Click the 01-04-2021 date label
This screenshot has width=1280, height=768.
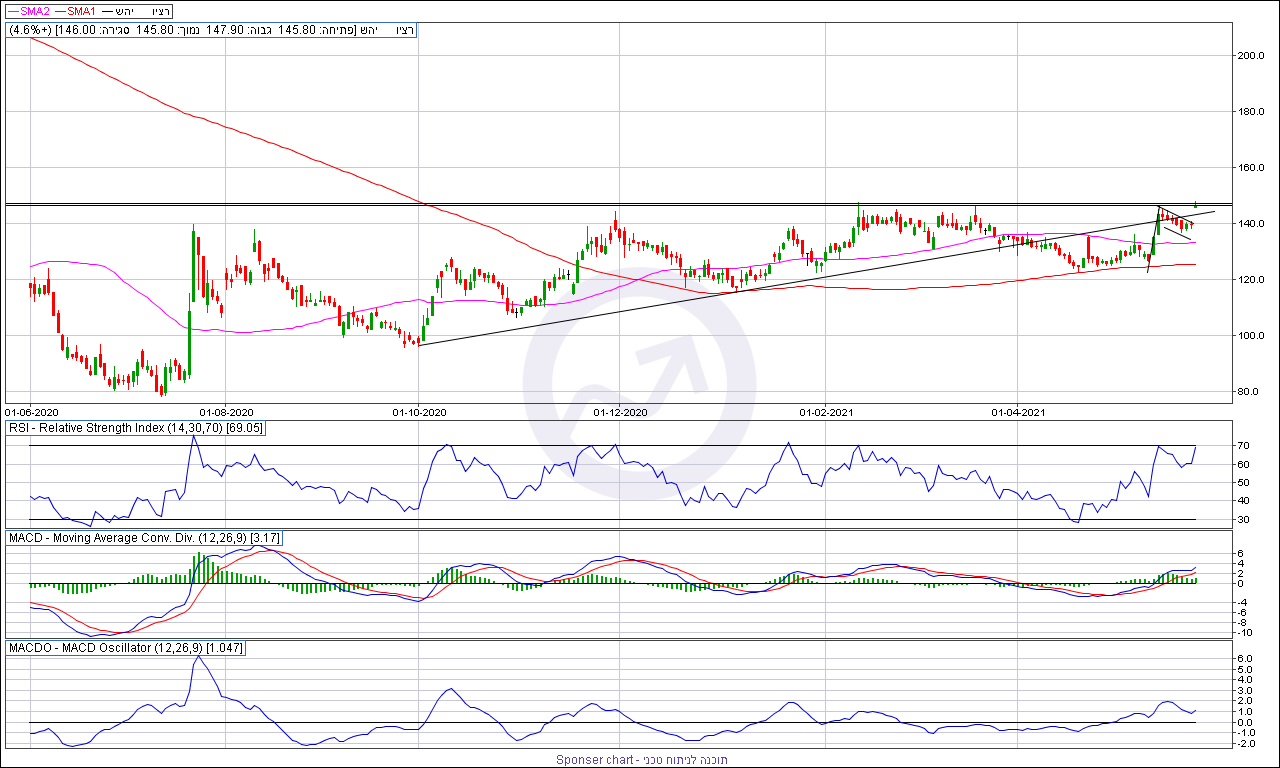click(1018, 411)
